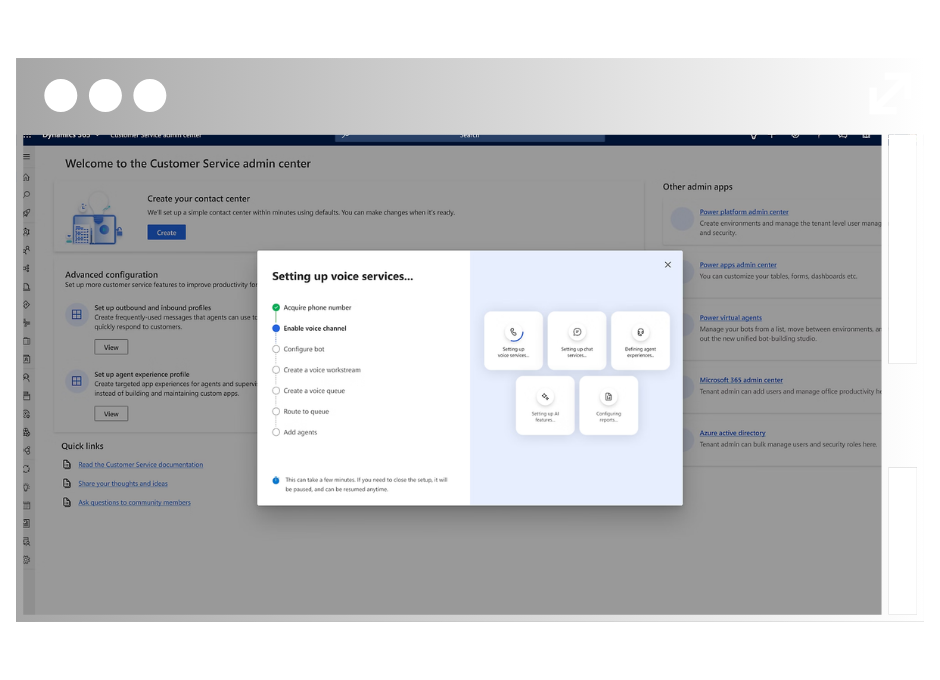
Task: Open the Power platform admin center link
Action: point(744,212)
